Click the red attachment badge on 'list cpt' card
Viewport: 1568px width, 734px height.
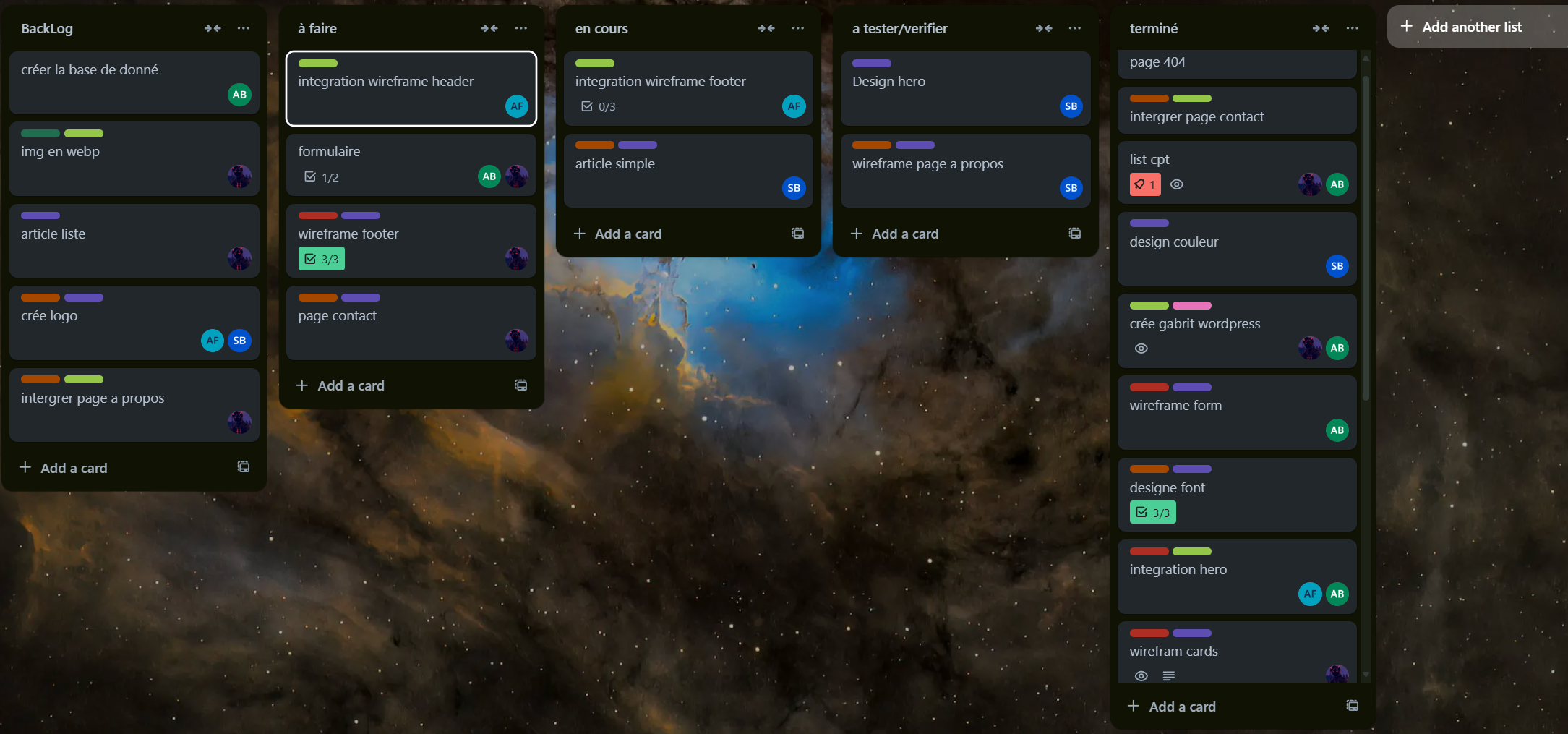coord(1145,184)
